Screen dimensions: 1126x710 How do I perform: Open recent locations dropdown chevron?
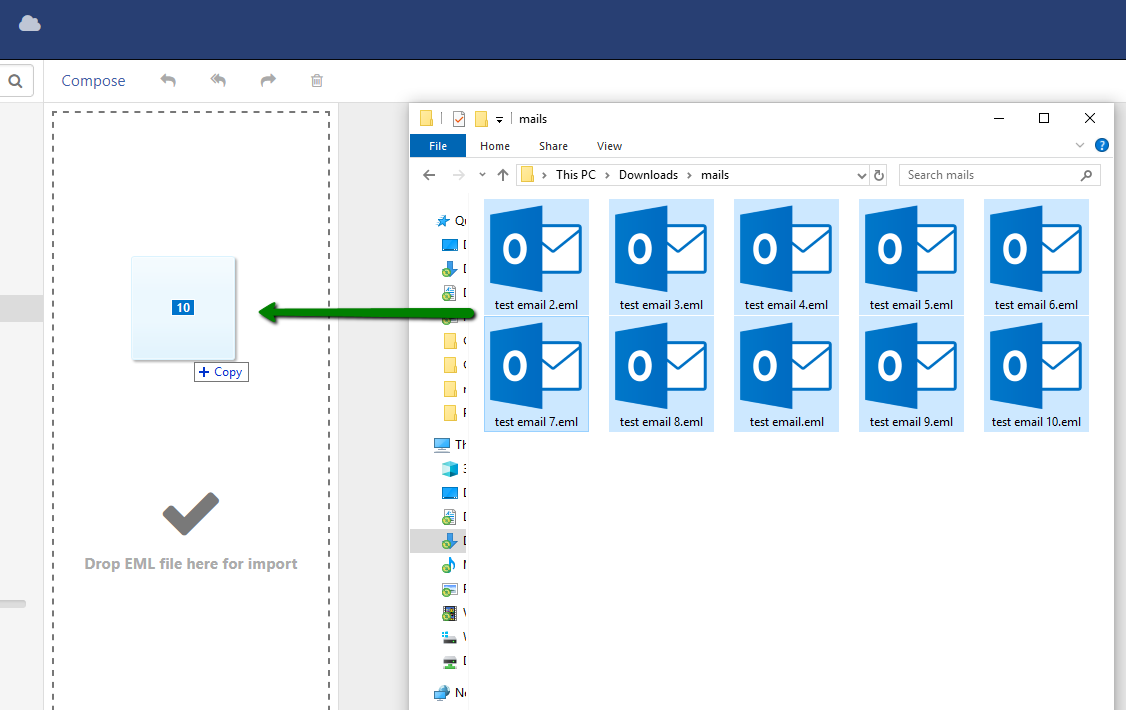click(482, 174)
